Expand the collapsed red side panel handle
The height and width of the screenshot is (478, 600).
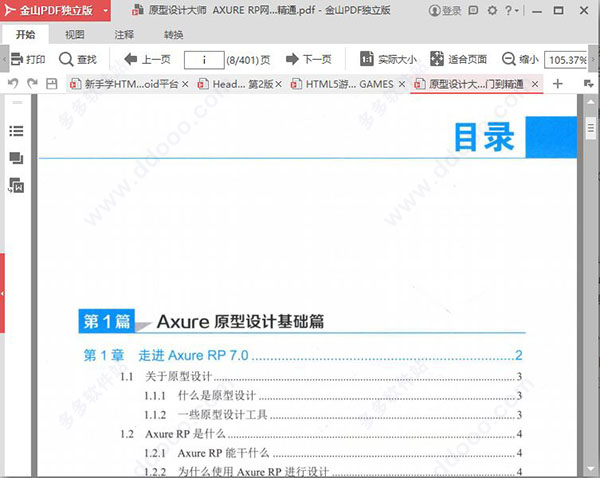(2, 293)
